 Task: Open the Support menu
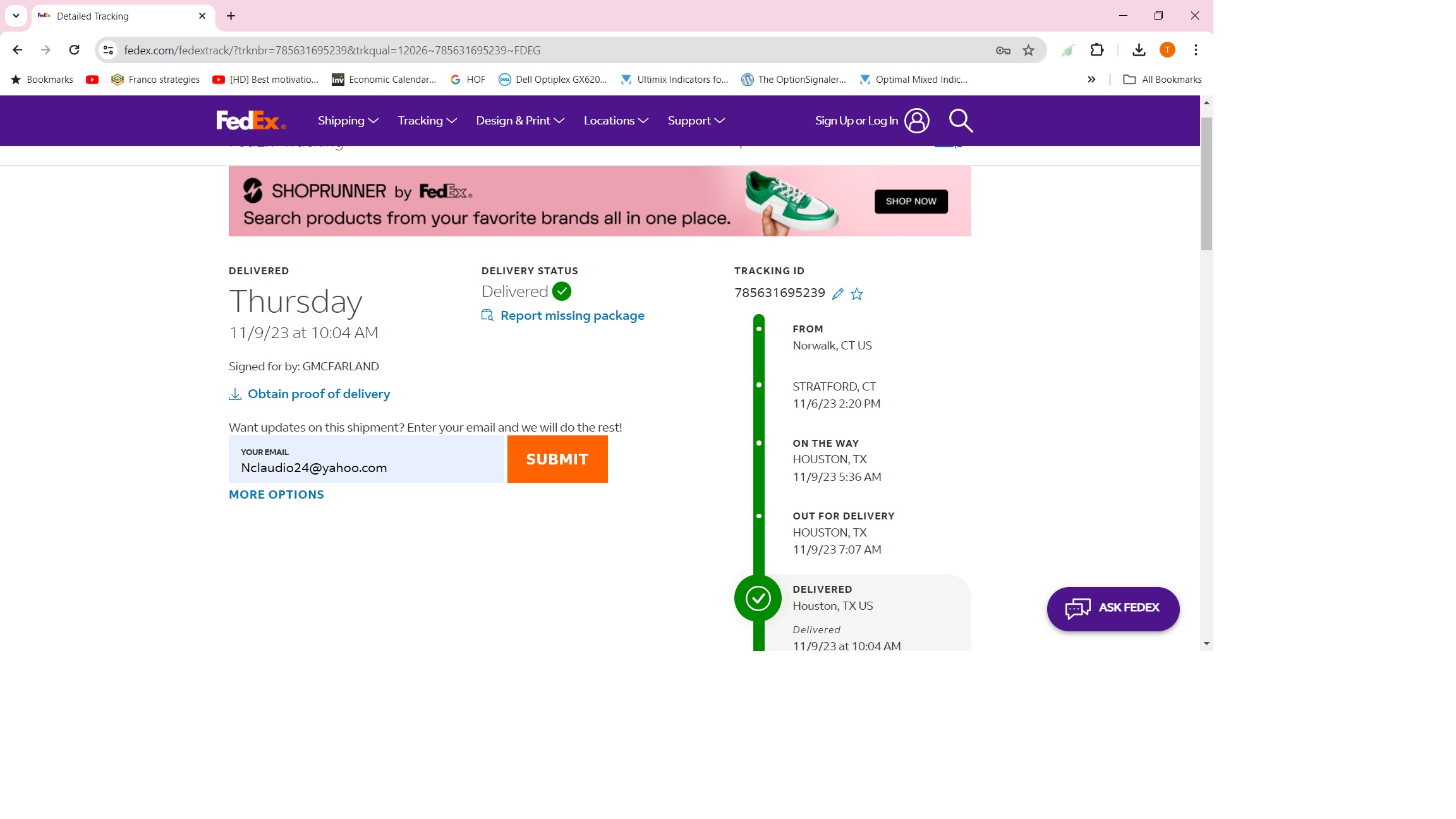pos(695,120)
